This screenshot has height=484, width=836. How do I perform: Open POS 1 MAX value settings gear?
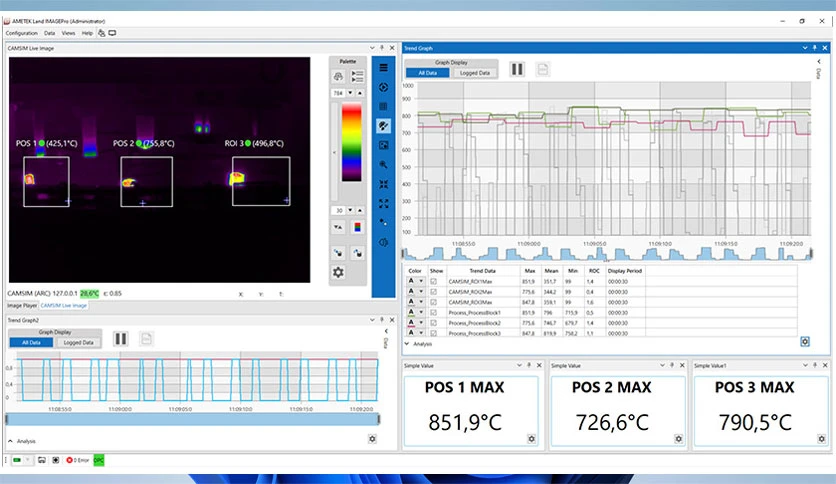point(531,439)
